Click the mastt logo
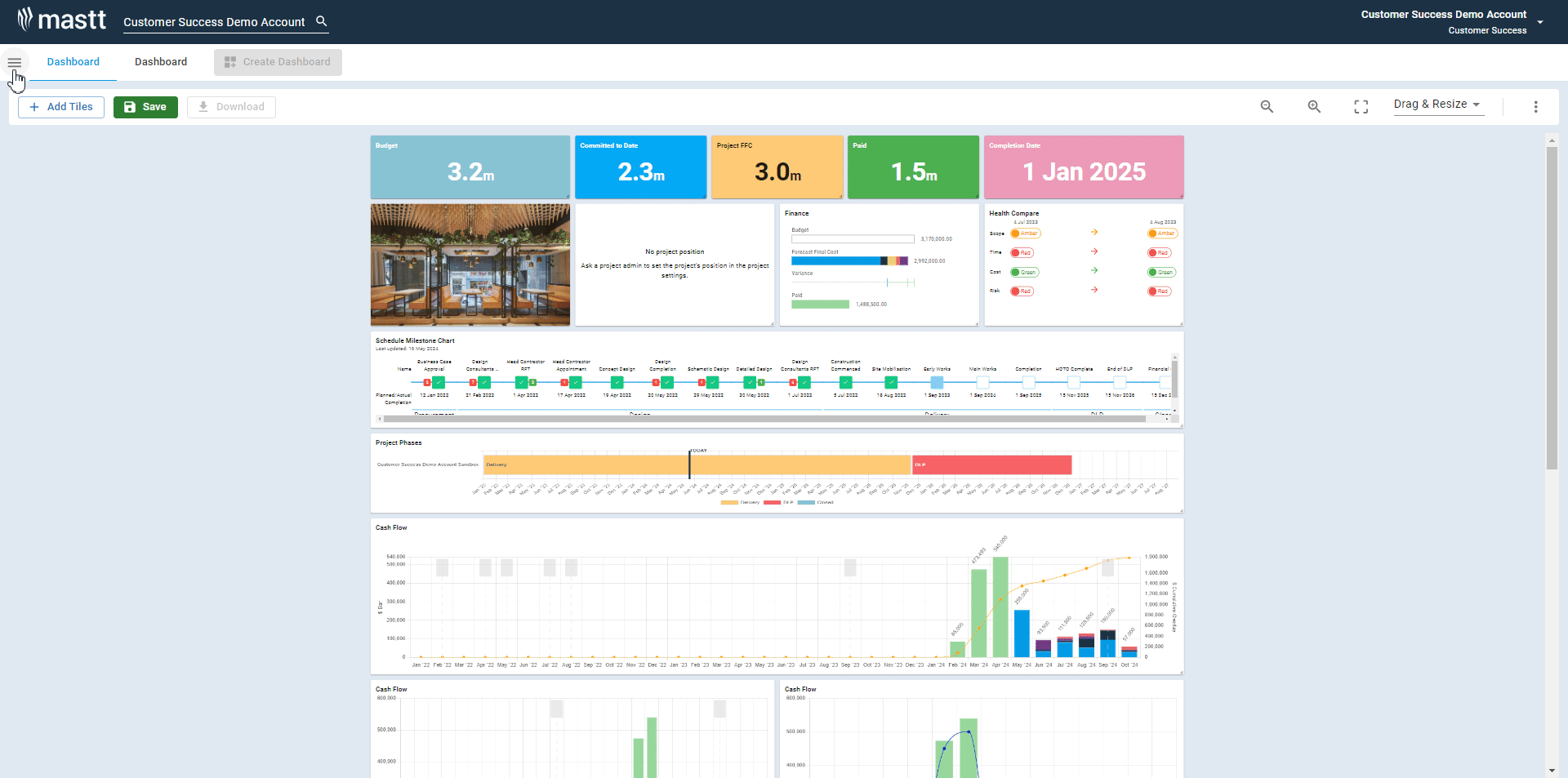The height and width of the screenshot is (778, 1568). pos(62,20)
